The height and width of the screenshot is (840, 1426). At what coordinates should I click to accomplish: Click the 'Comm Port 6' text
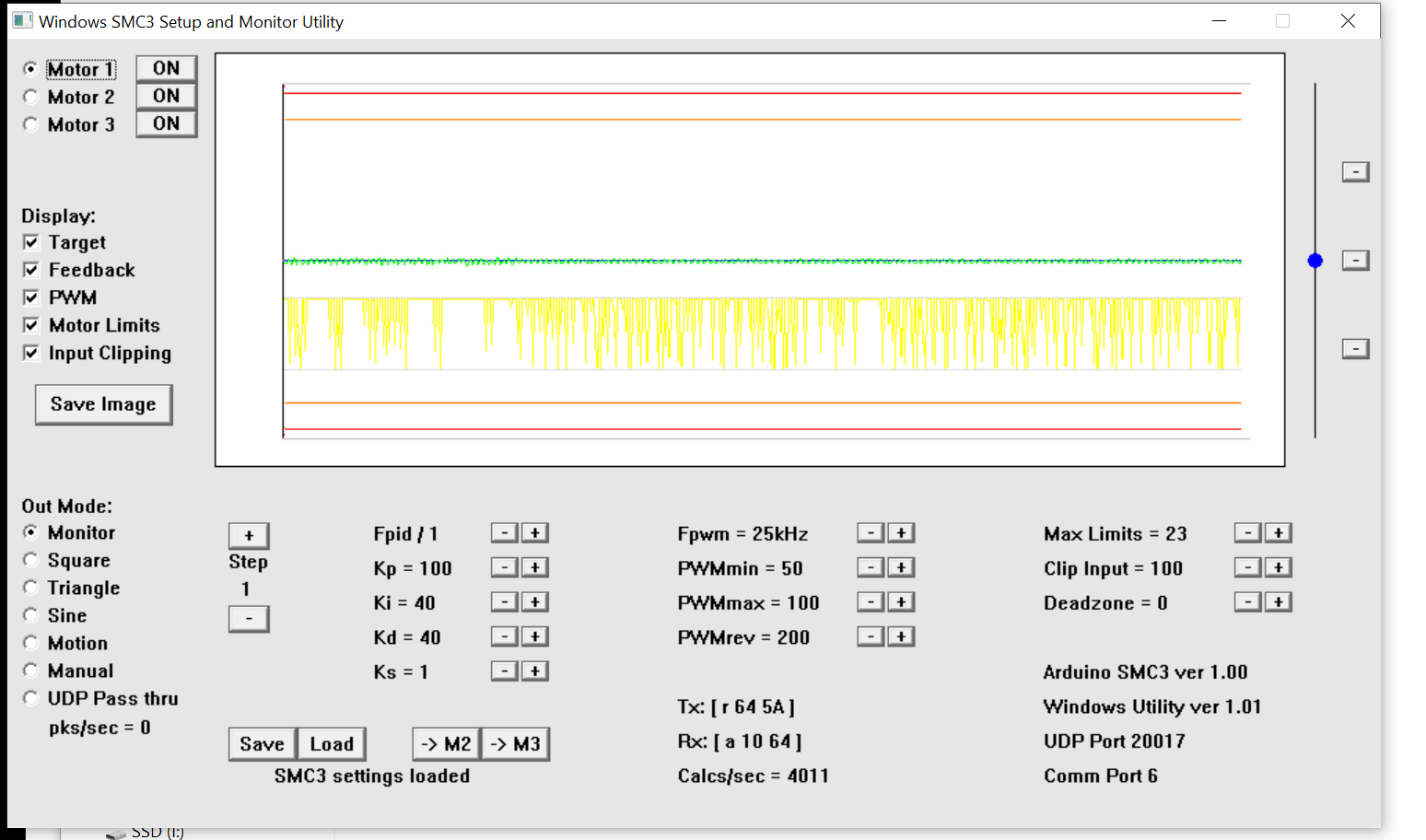[x=1101, y=776]
